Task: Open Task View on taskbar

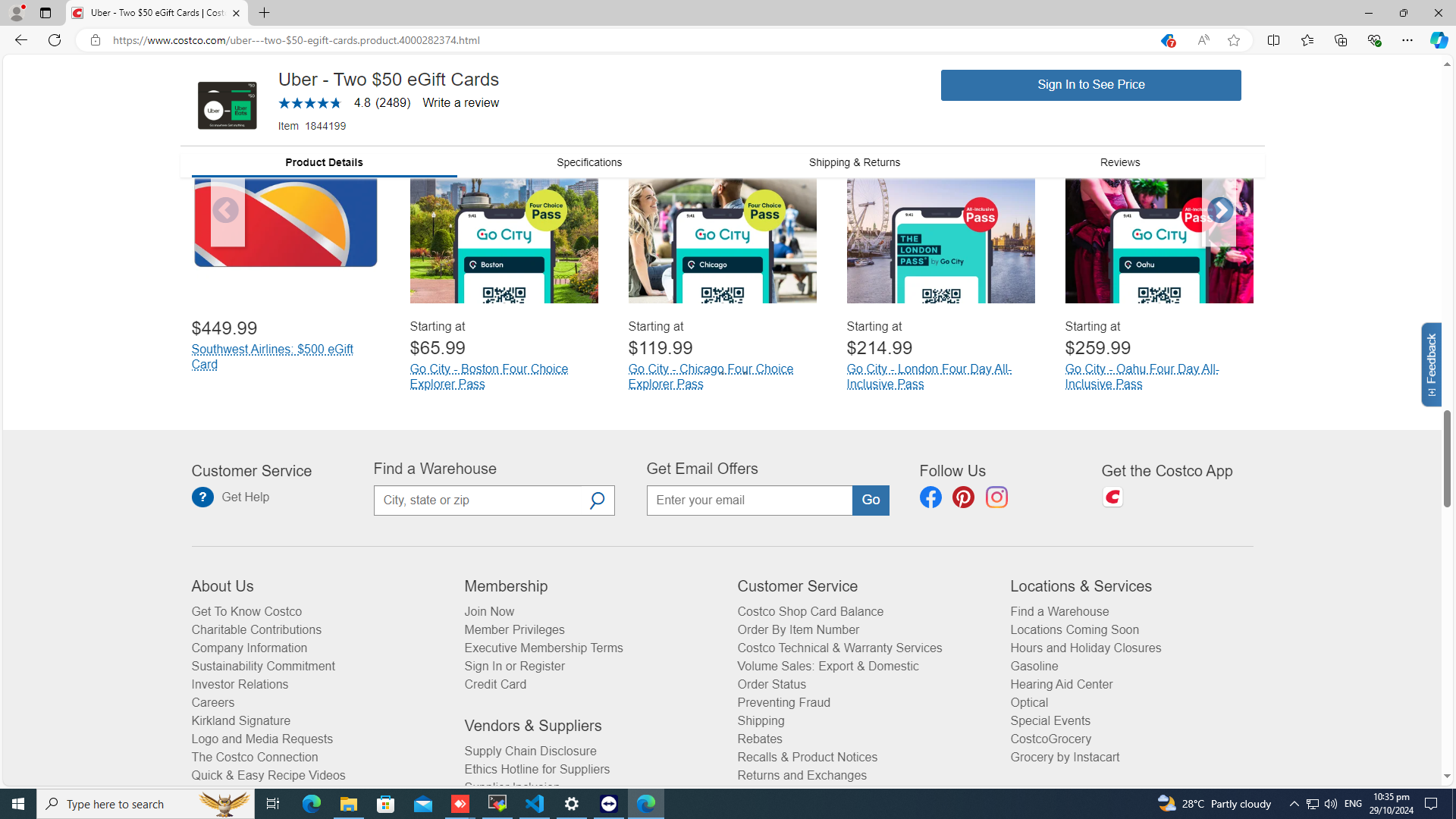Action: point(273,804)
